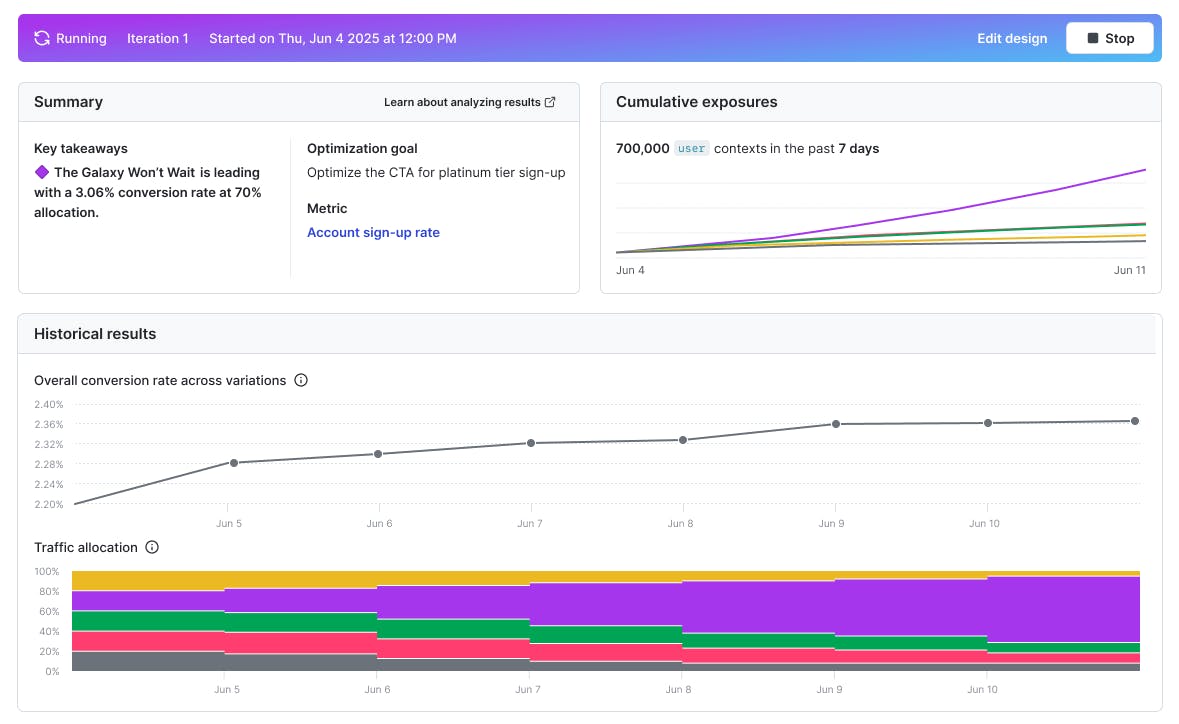Open Edit design
This screenshot has width=1179, height=724.
tap(1012, 38)
